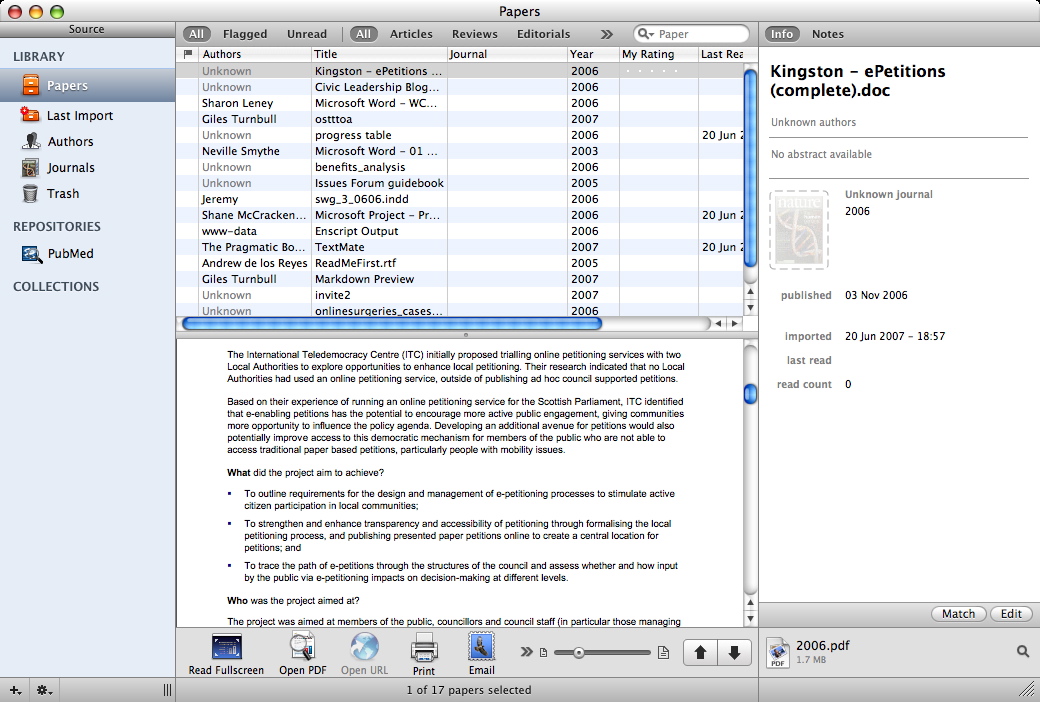Viewport: 1040px width, 702px height.
Task: Click the 2006.pdf file icon
Action: [x=778, y=652]
